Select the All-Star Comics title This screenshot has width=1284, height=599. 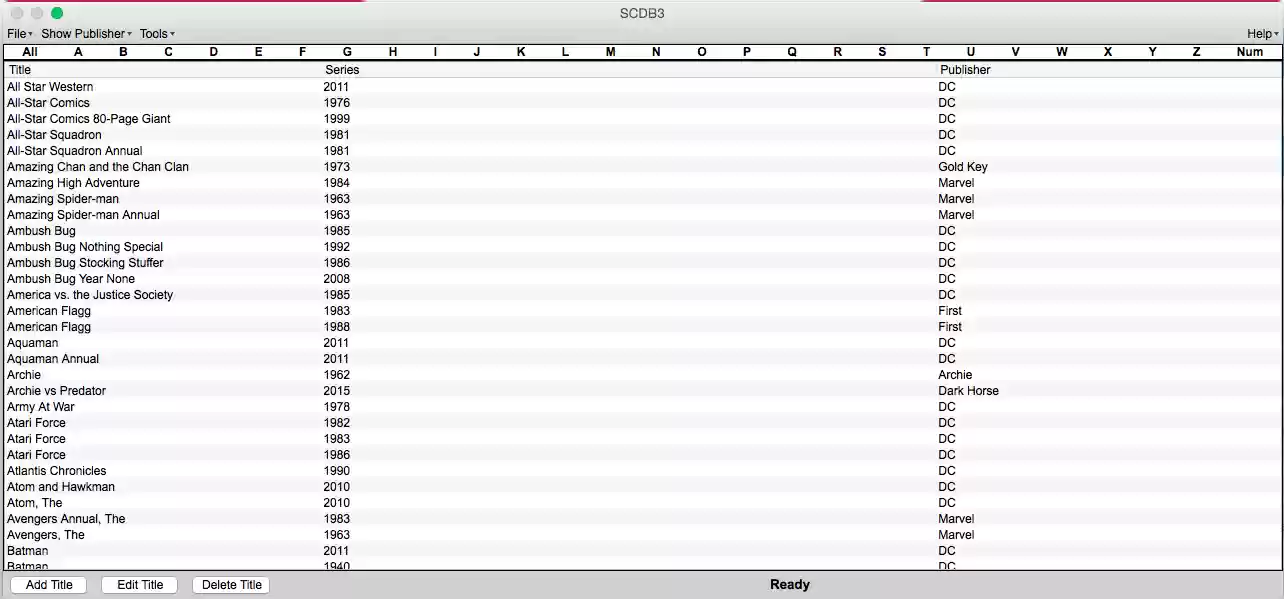(x=48, y=103)
